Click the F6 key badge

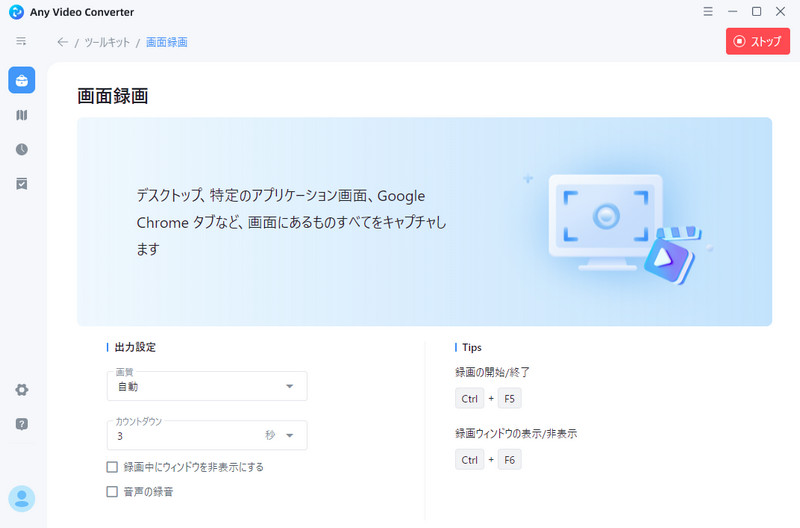[x=509, y=460]
